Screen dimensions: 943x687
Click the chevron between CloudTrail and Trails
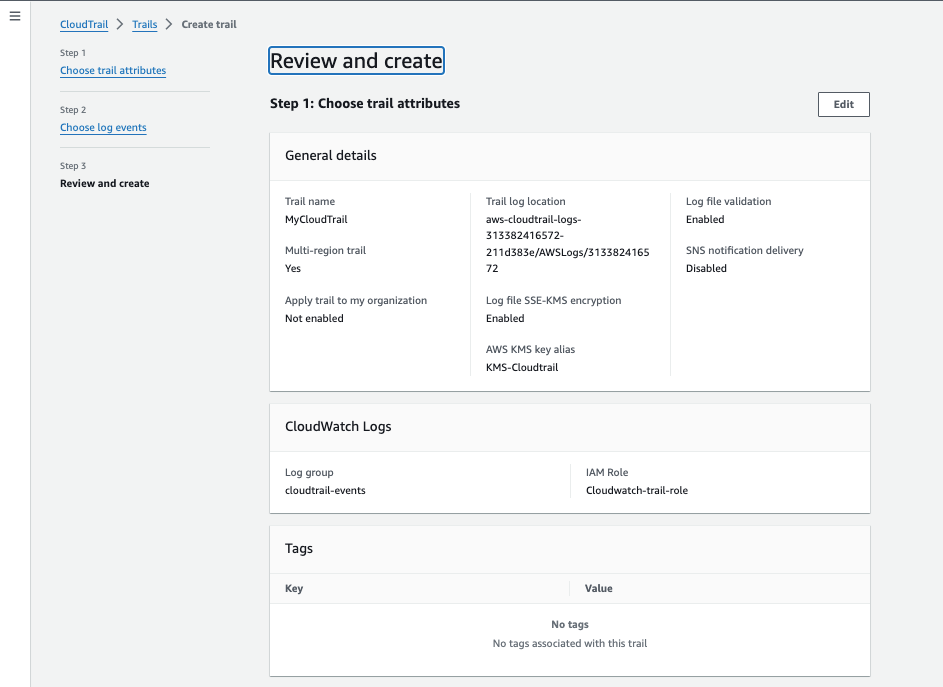[x=118, y=24]
